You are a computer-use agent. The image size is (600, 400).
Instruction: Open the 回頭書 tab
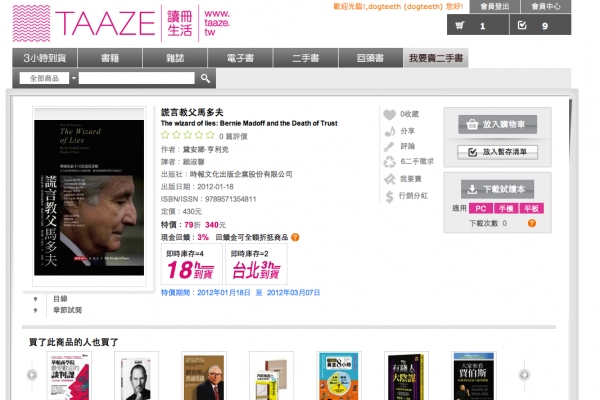tap(370, 58)
